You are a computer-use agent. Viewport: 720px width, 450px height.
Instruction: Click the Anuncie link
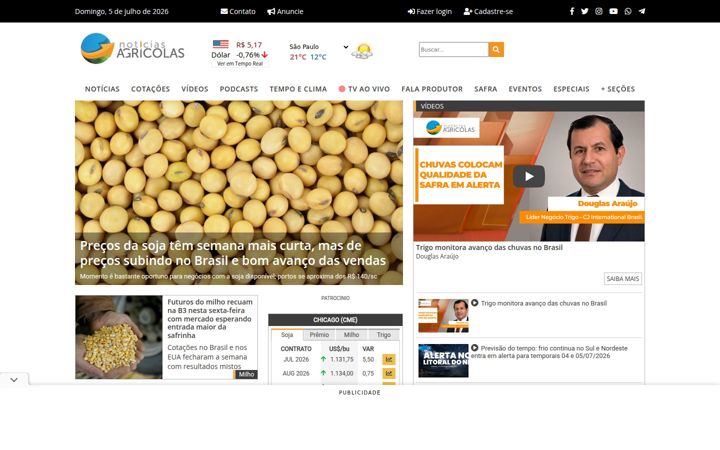(x=285, y=11)
